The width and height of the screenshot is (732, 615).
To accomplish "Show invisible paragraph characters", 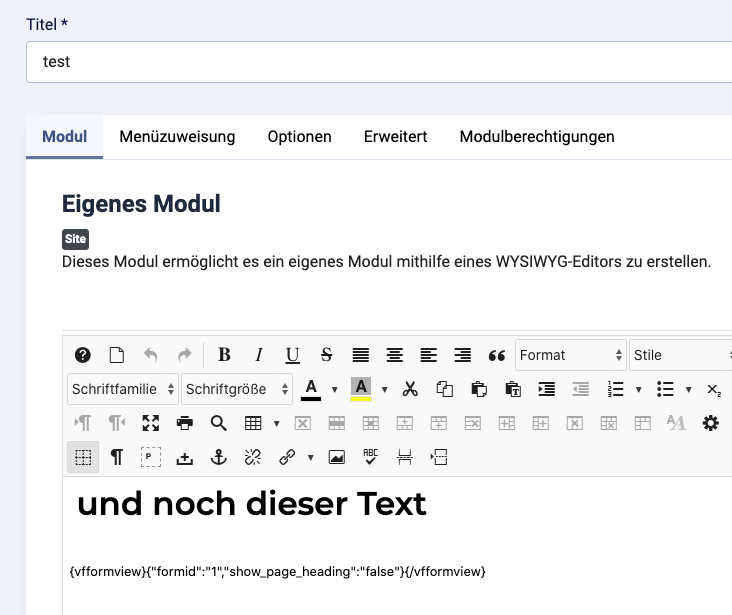I will click(117, 457).
